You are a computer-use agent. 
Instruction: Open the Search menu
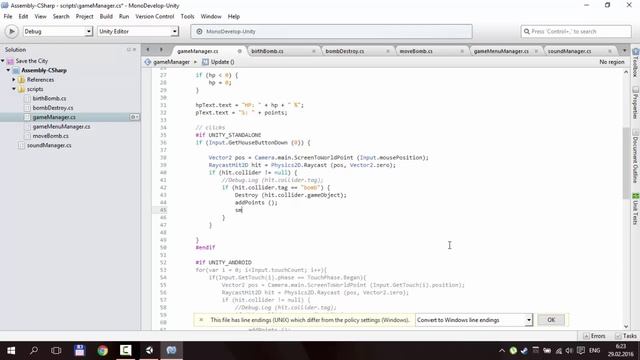click(61, 16)
